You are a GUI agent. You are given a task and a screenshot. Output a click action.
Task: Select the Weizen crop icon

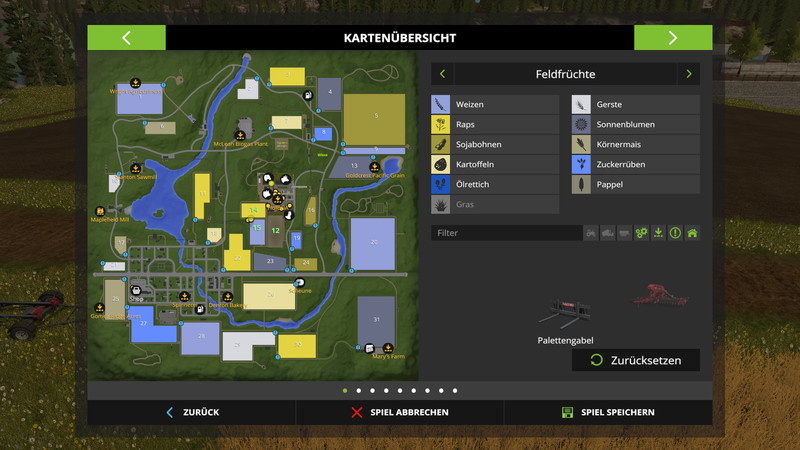click(441, 104)
